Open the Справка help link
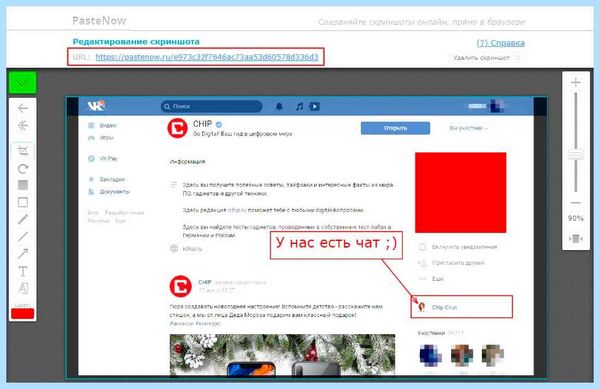The height and width of the screenshot is (389, 600). 501,43
